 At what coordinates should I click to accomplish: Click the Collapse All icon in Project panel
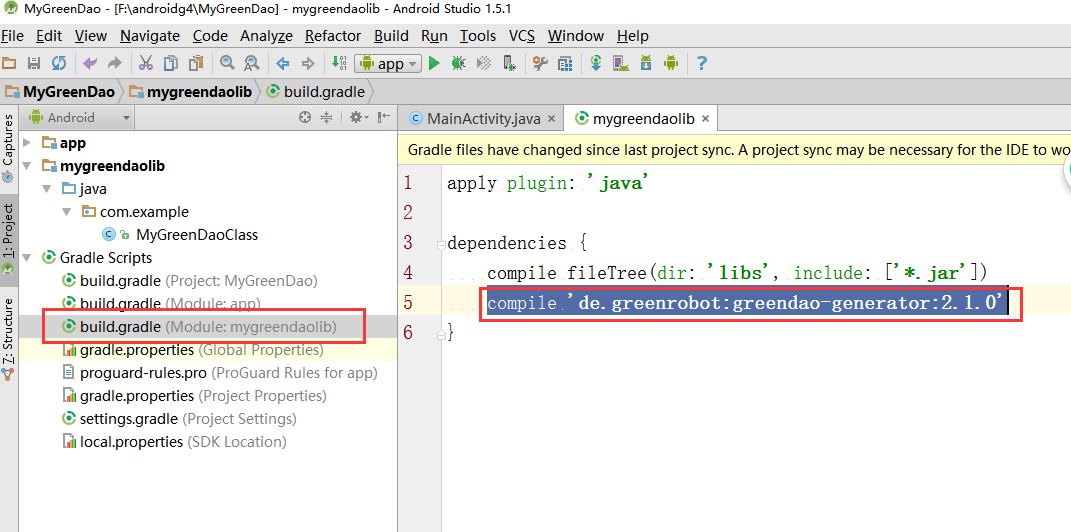[326, 117]
